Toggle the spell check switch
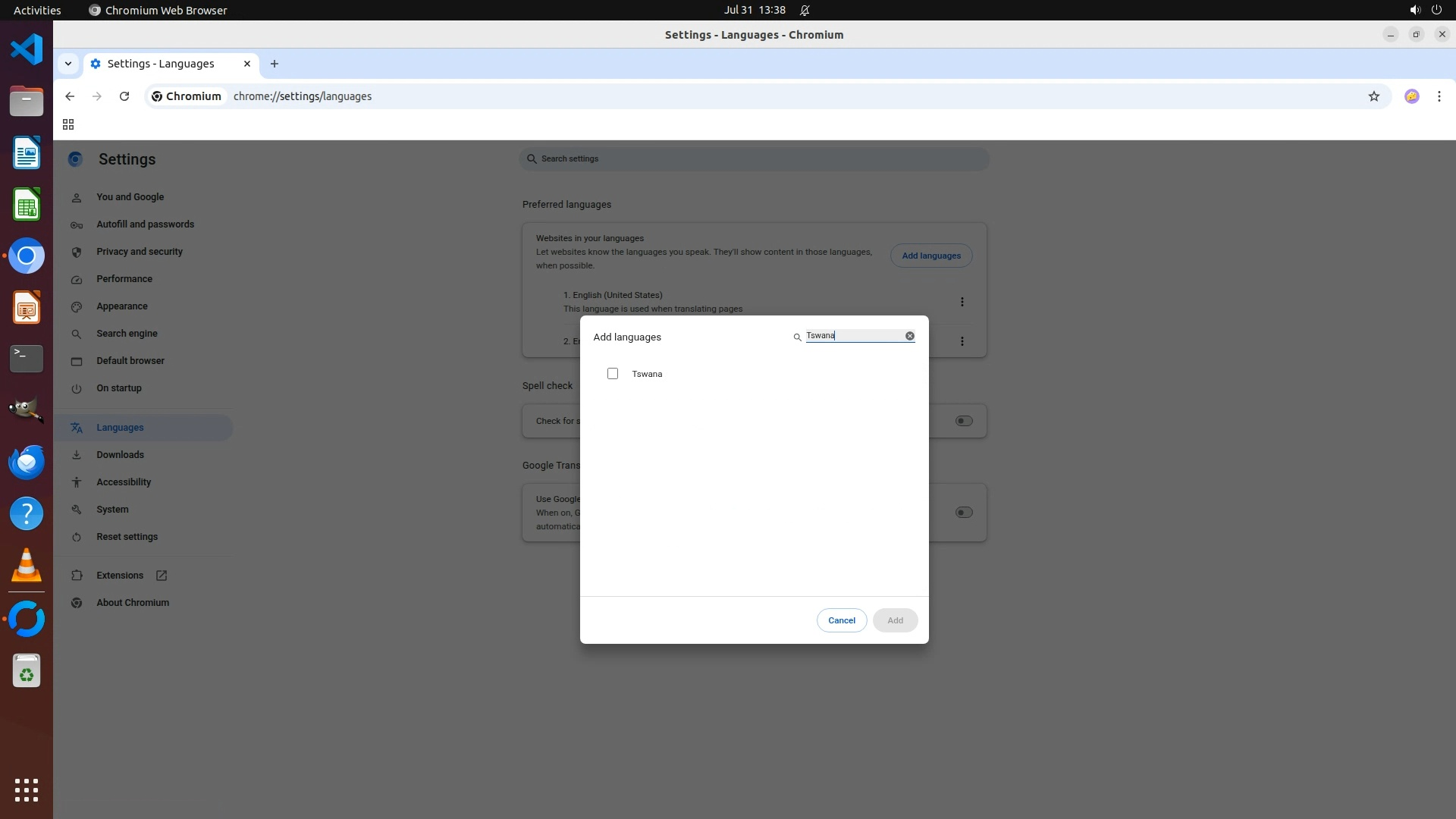1456x819 pixels. point(963,421)
